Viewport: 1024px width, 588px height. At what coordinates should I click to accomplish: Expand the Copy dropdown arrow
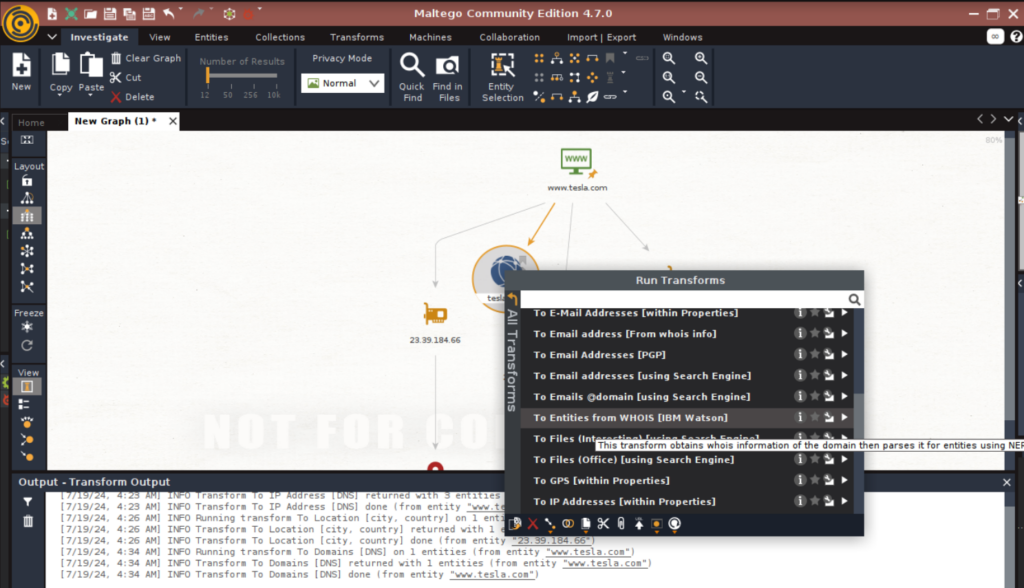(x=60, y=96)
